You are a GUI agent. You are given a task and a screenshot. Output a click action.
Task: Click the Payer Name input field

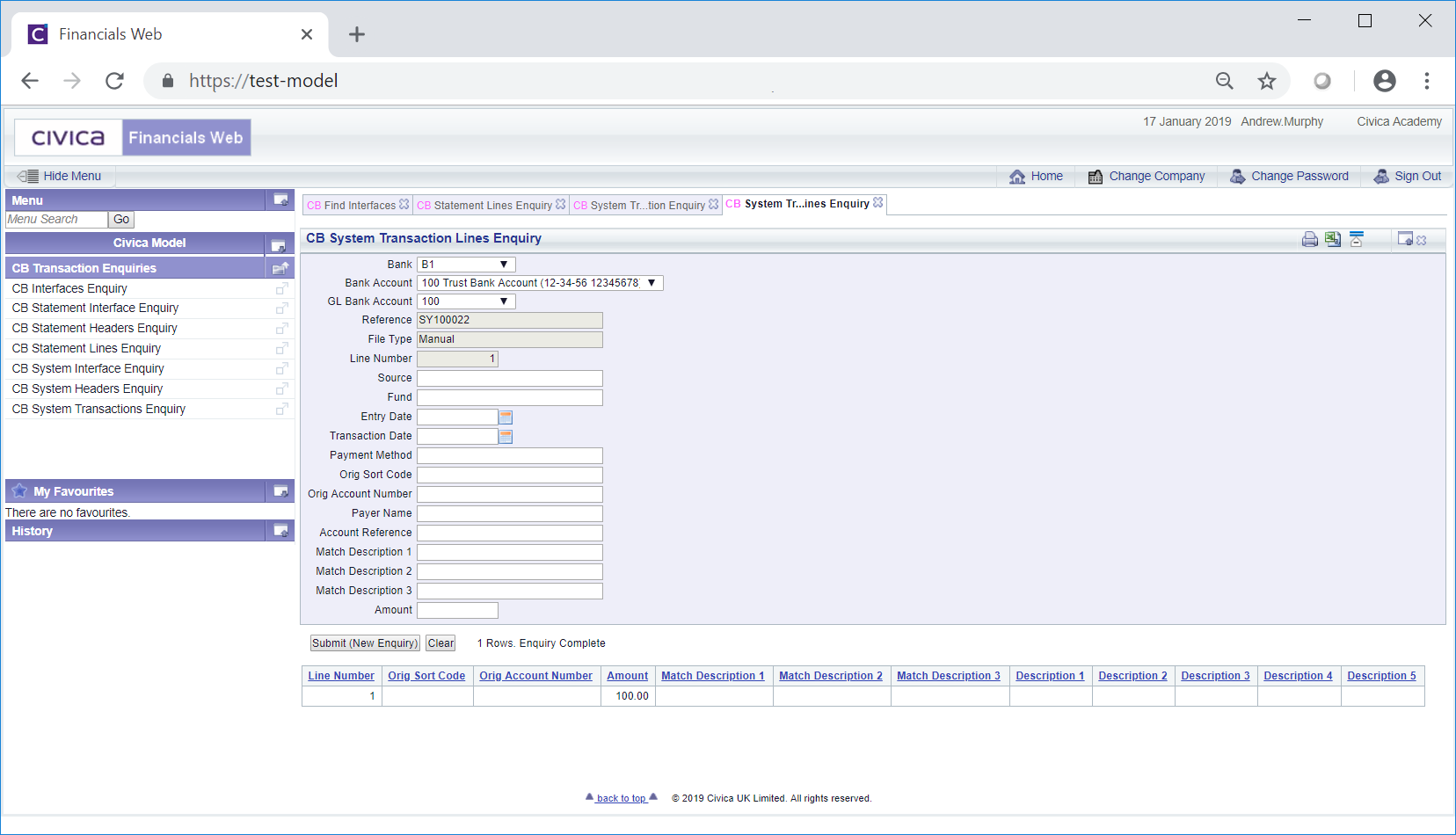510,513
